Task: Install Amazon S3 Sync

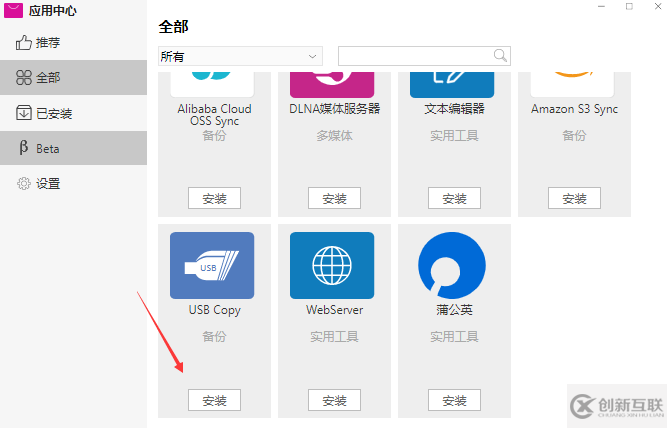Action: (574, 198)
